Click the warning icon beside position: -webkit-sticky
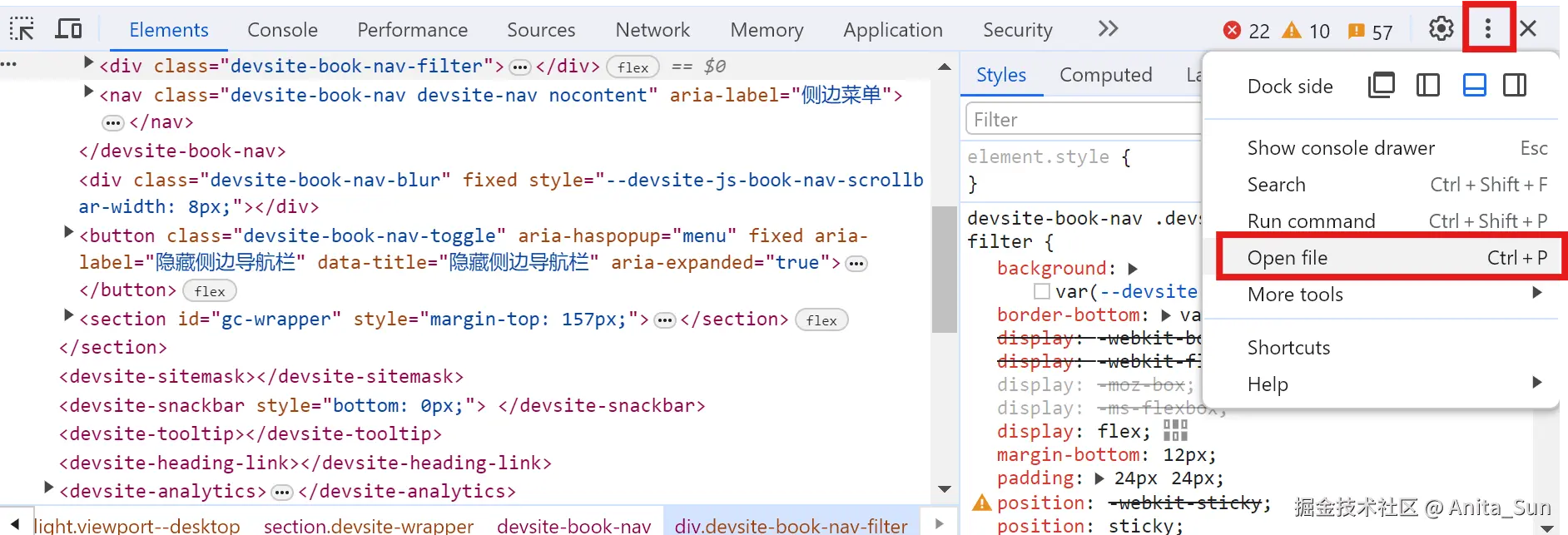This screenshot has width=1568, height=535. [x=982, y=503]
